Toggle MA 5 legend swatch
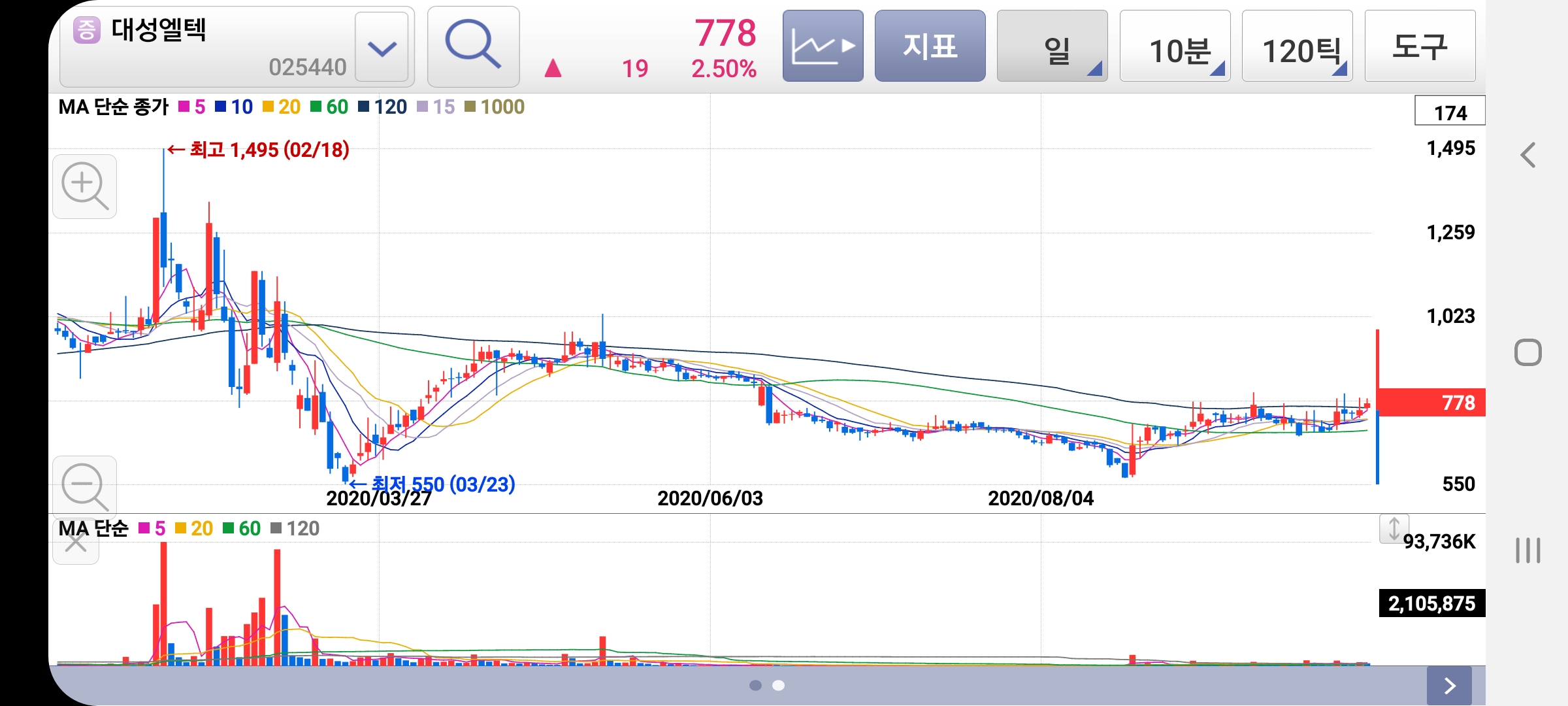The width and height of the screenshot is (1568, 706). pyautogui.click(x=184, y=107)
